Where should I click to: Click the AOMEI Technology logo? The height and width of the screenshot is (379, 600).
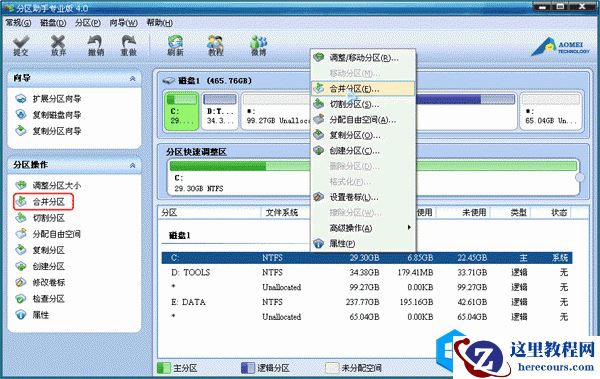(x=560, y=47)
